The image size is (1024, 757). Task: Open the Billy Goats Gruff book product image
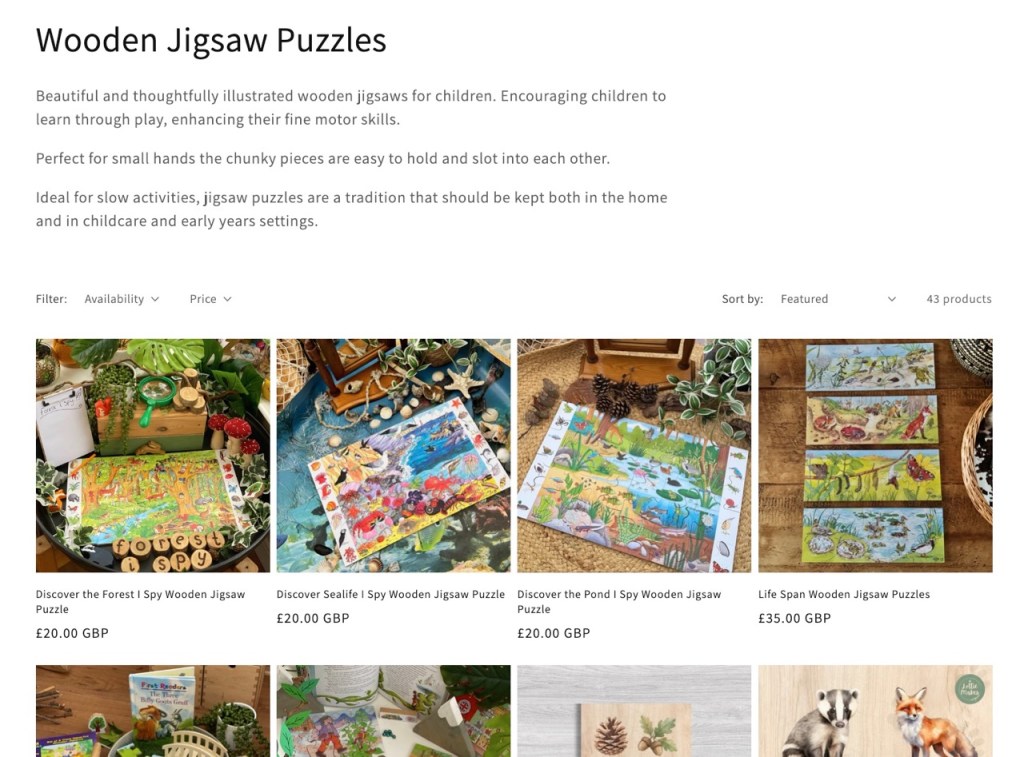[153, 711]
